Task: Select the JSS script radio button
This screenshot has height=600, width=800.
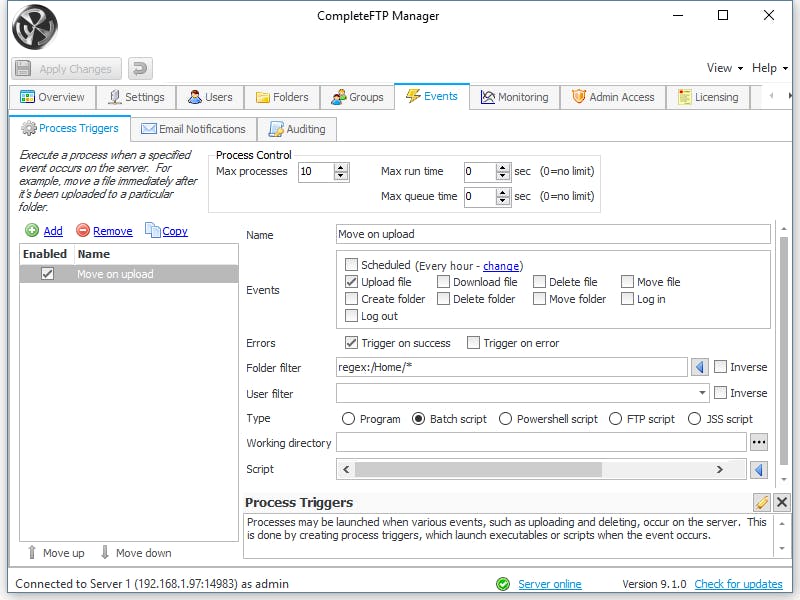Action: 694,419
